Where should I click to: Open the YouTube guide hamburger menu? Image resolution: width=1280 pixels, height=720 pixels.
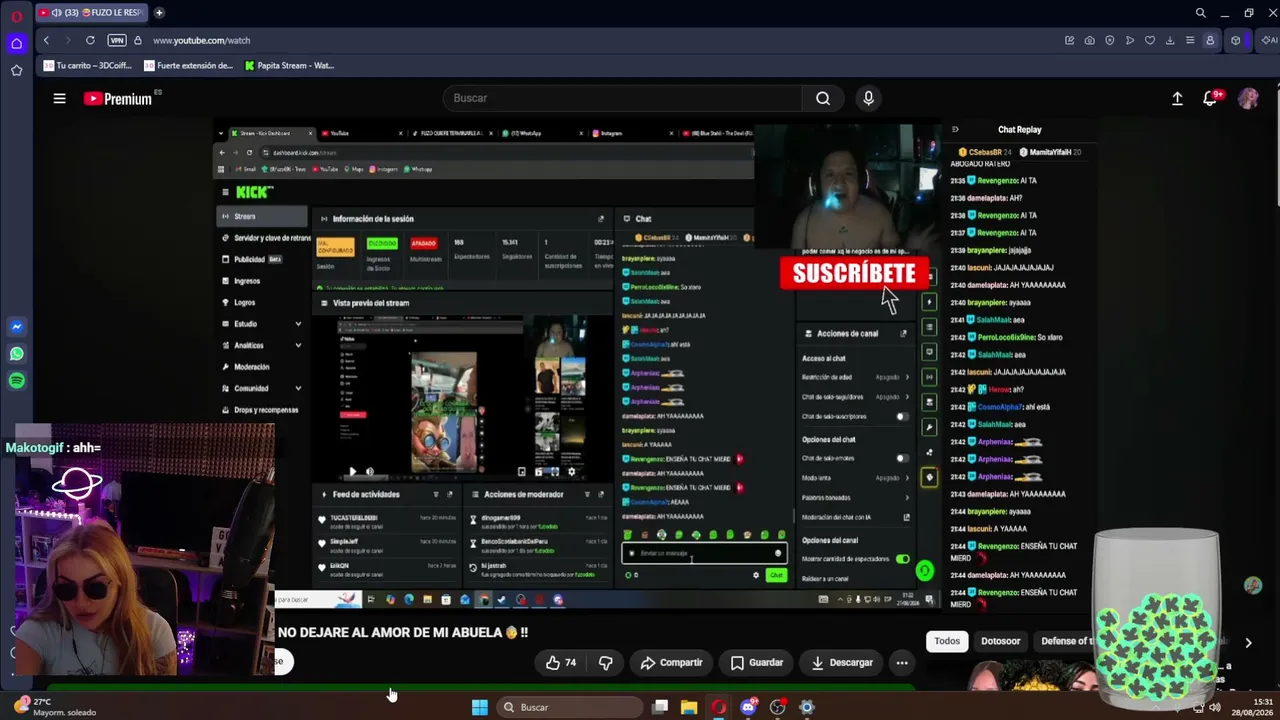(x=59, y=98)
